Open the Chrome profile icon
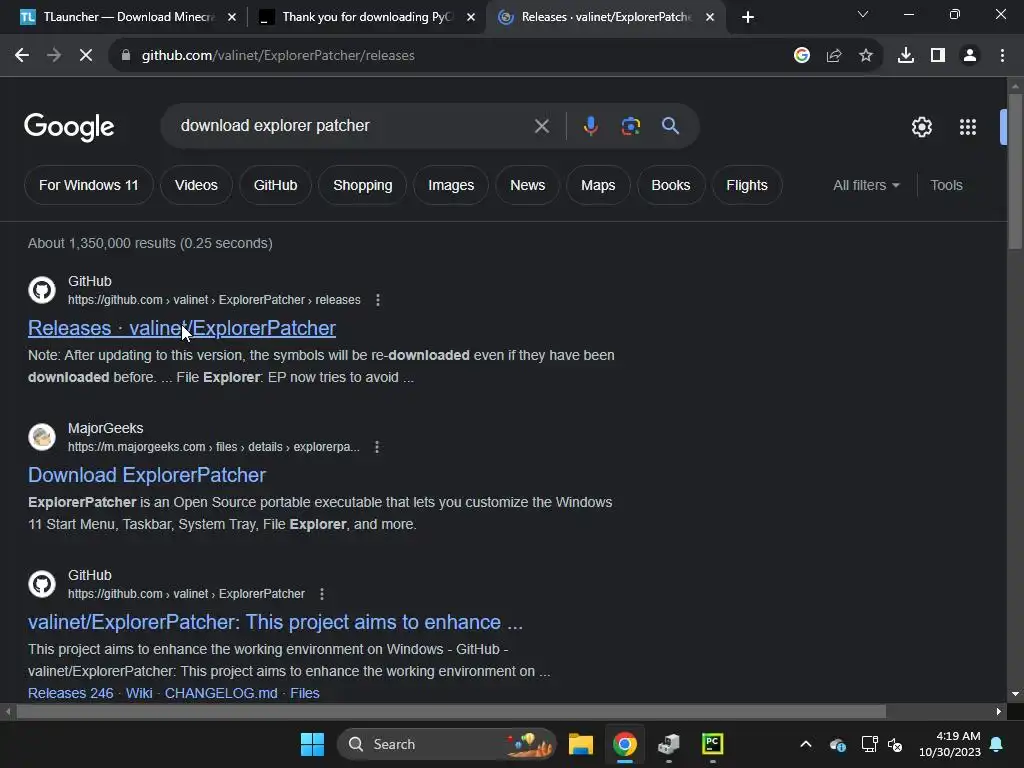The width and height of the screenshot is (1024, 768). 970,56
